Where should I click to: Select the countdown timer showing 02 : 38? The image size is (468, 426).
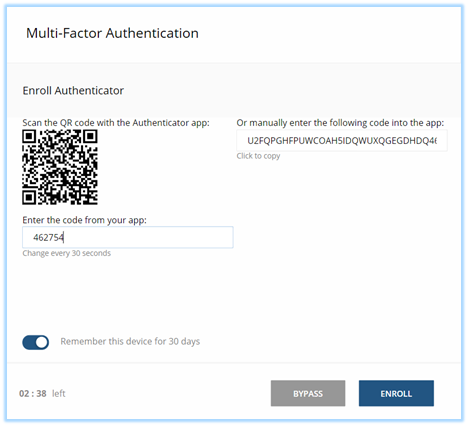point(33,393)
